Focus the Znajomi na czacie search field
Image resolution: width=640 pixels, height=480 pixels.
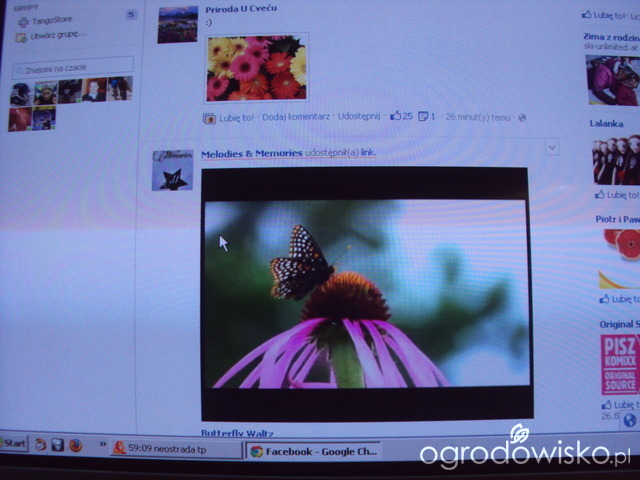click(73, 67)
